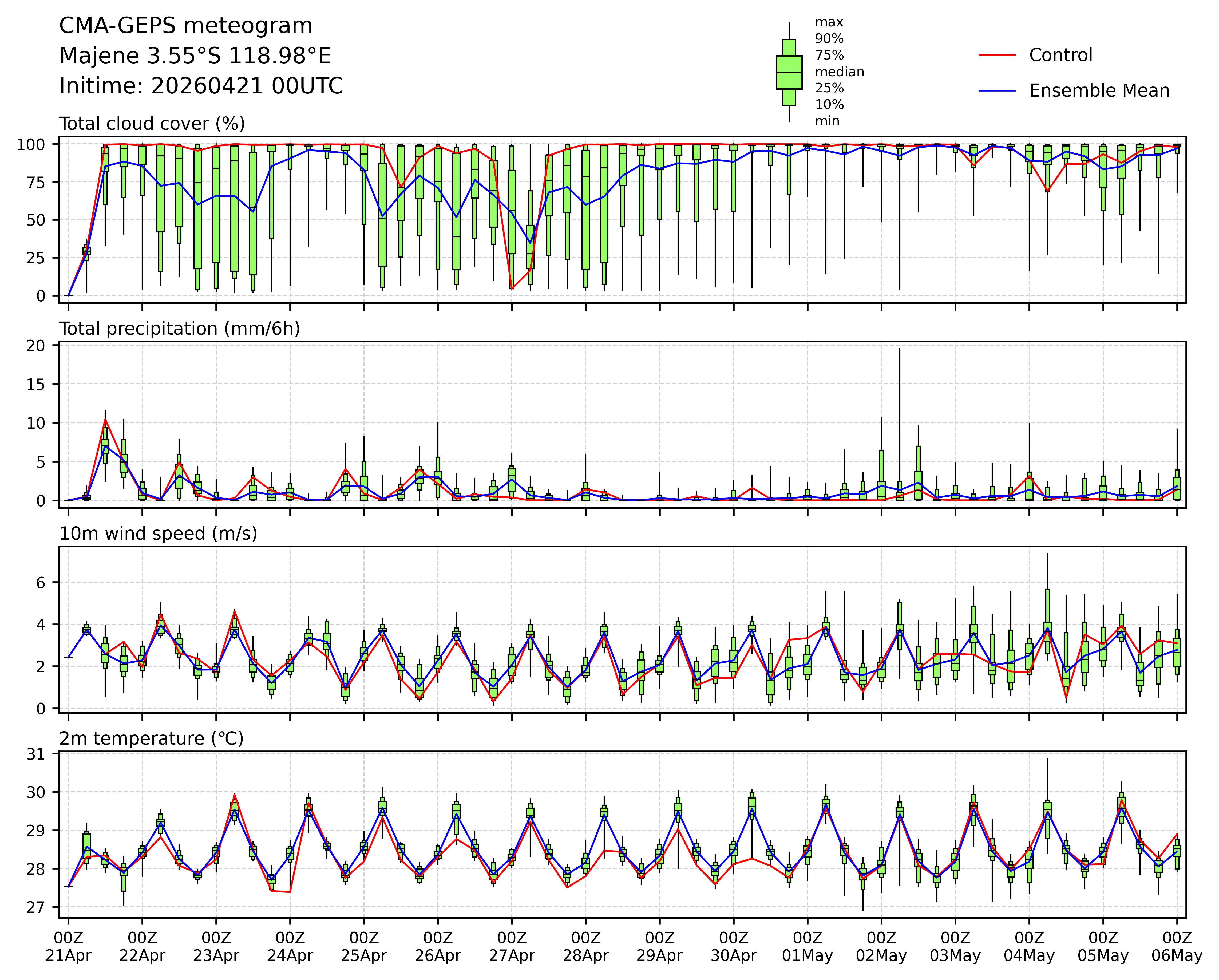Click the 'CMA-GEPS meteogram' title text
The image size is (1219, 980).
[x=186, y=26]
